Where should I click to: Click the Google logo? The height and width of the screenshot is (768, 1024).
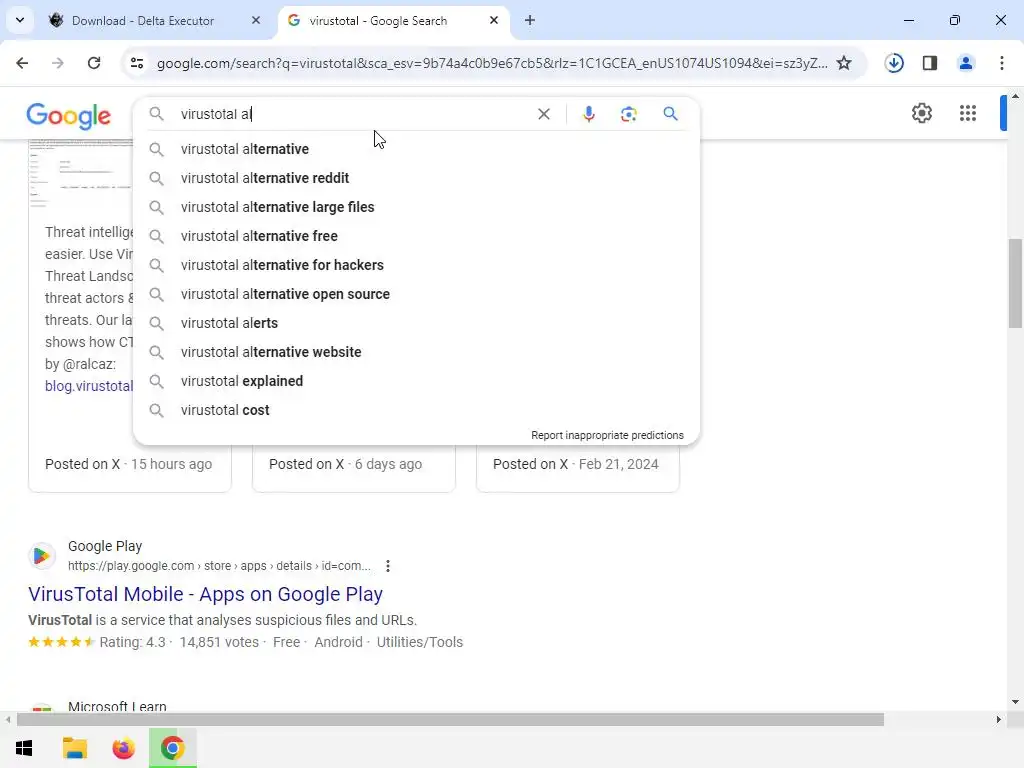tap(69, 116)
